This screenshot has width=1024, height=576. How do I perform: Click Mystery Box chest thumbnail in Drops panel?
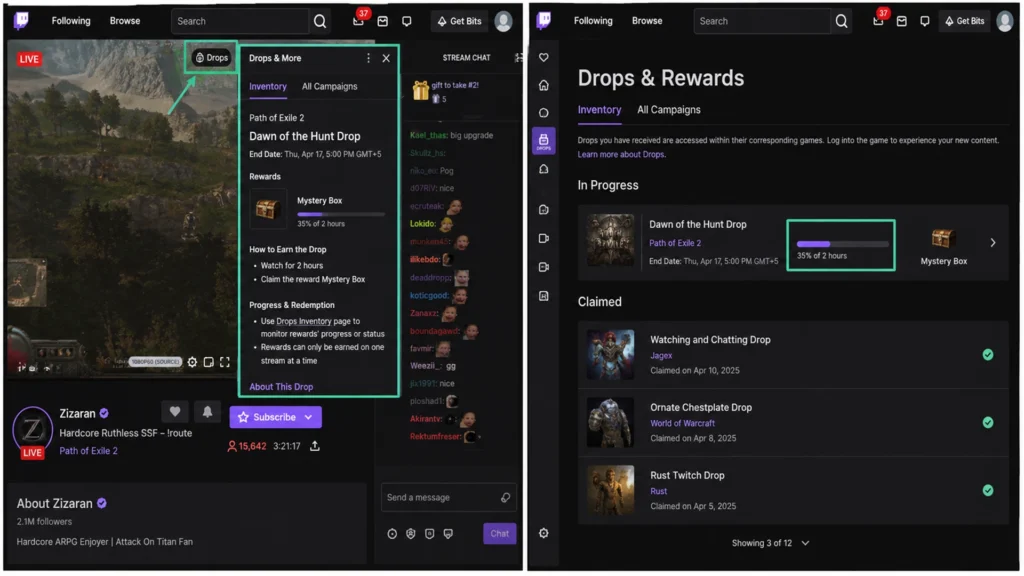(x=268, y=210)
